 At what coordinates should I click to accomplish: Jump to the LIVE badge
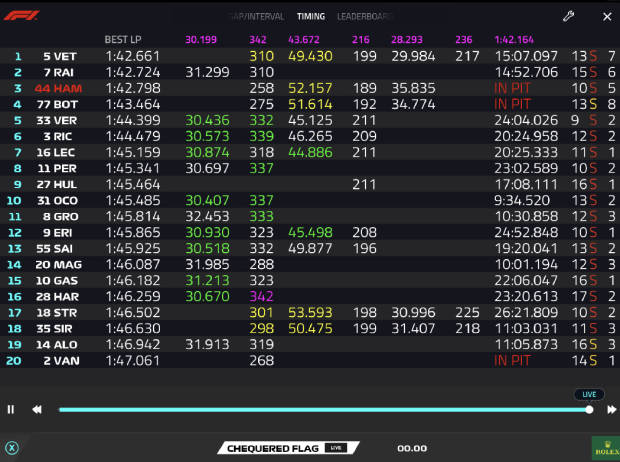tap(589, 394)
